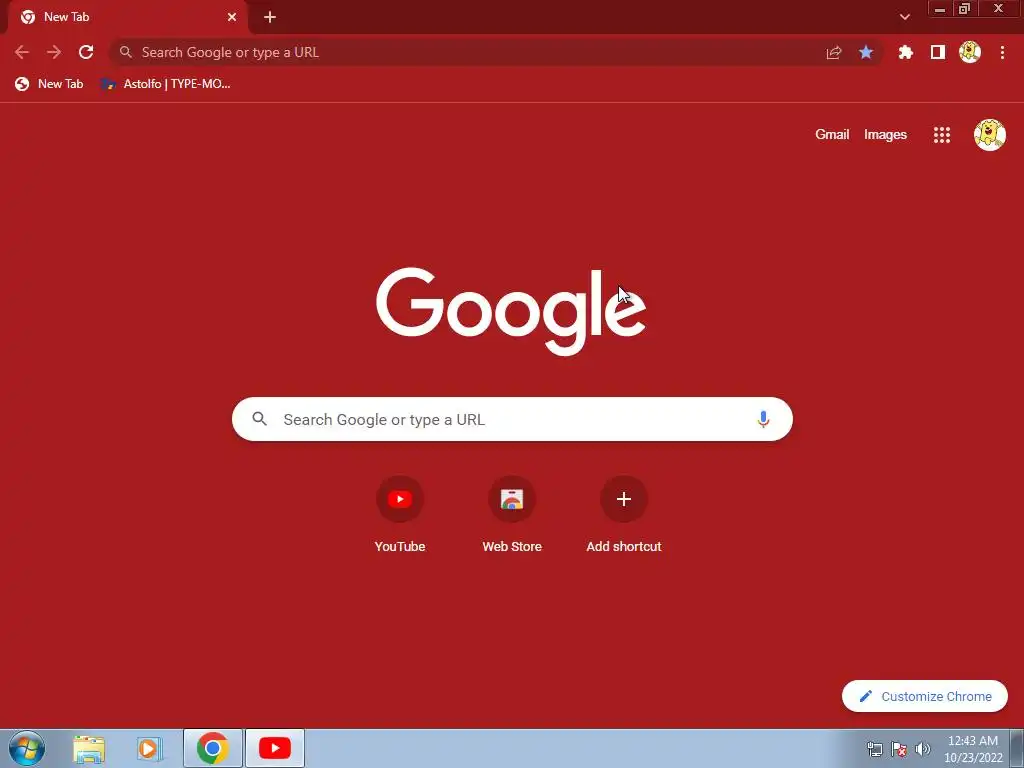Screen dimensions: 1024x768
Task: Open the Web Store shortcut tile
Action: tap(512, 516)
